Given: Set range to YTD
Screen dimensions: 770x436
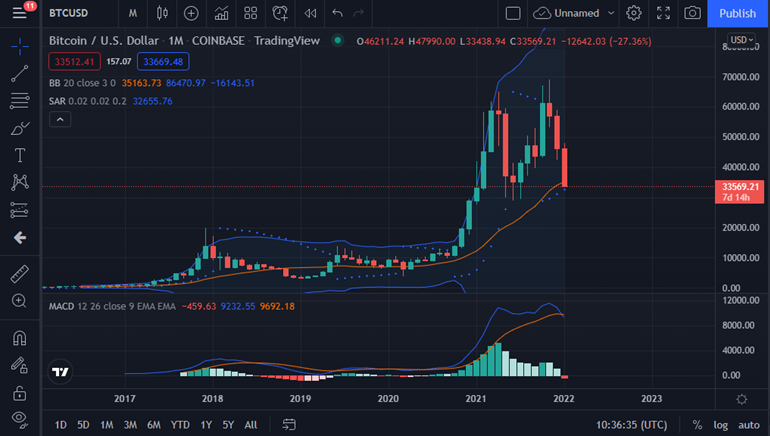Looking at the screenshot, I should coord(180,425).
